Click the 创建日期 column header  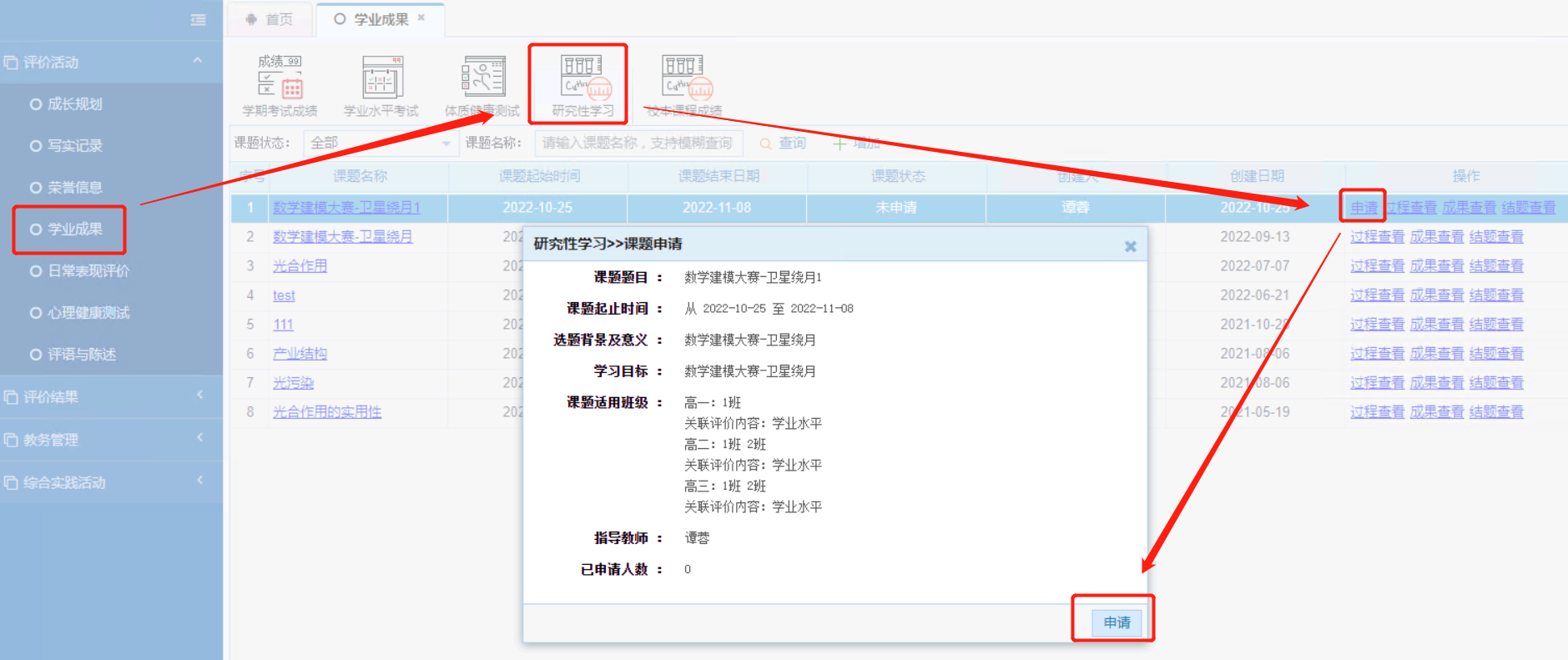[1255, 176]
